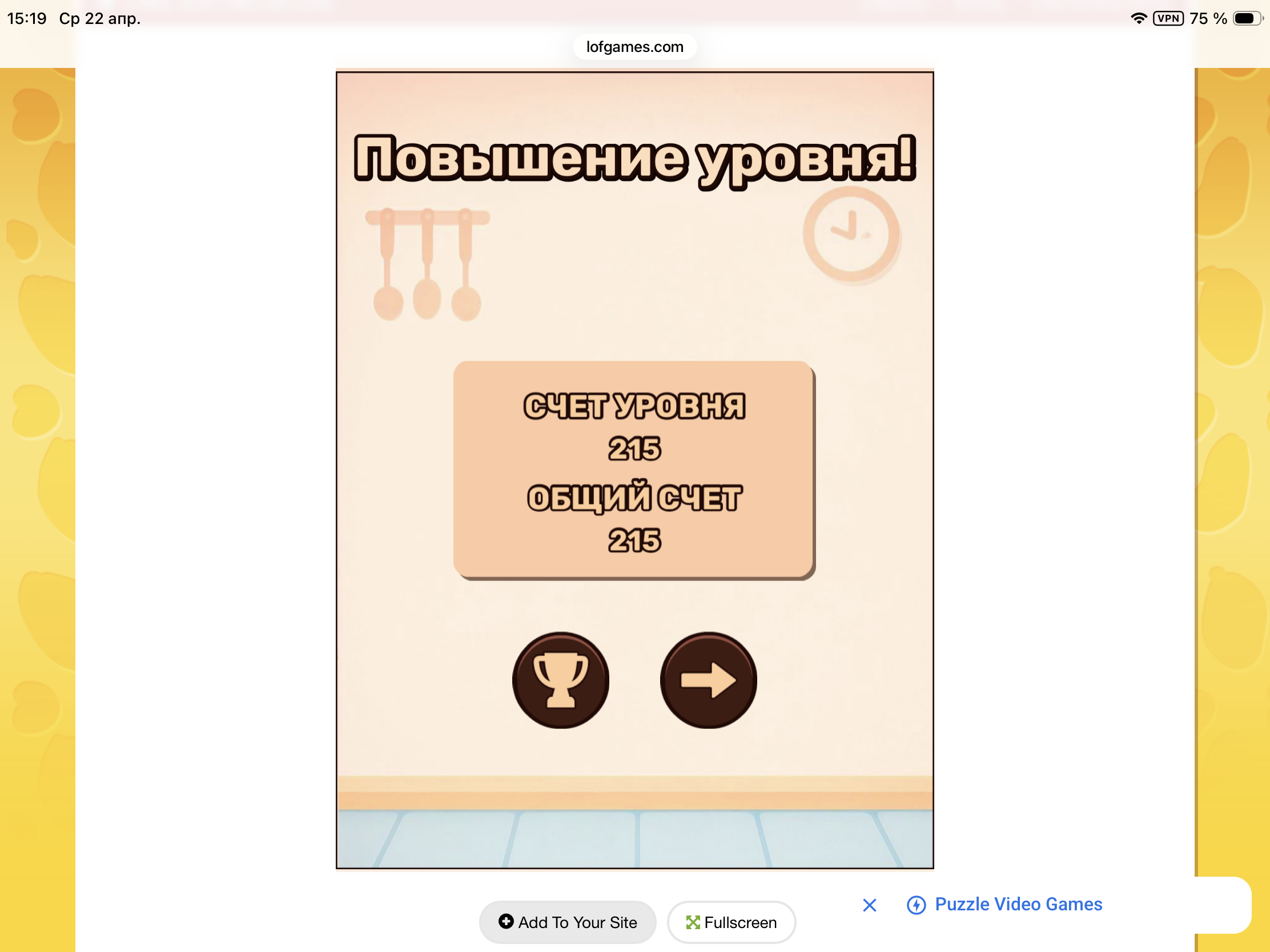The height and width of the screenshot is (952, 1270).
Task: Tap the battery icon in status bar
Action: [x=1247, y=18]
